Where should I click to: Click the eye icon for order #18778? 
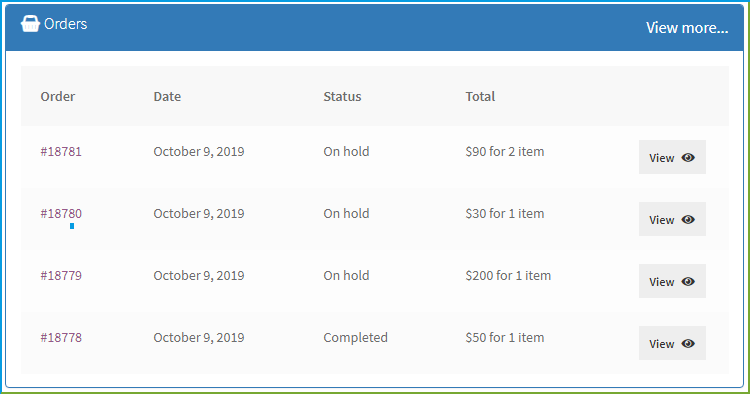(x=688, y=344)
